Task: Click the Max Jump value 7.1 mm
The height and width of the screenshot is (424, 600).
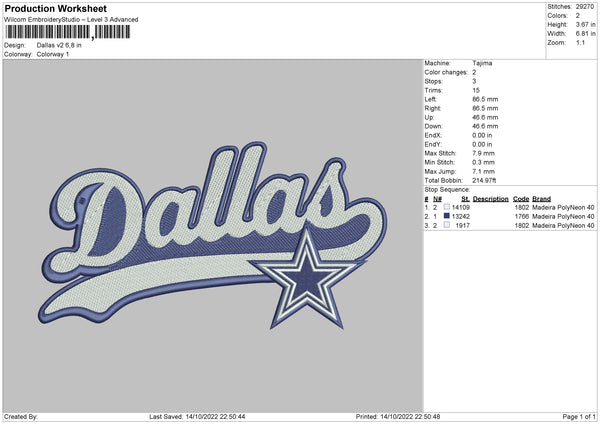Action: point(483,172)
